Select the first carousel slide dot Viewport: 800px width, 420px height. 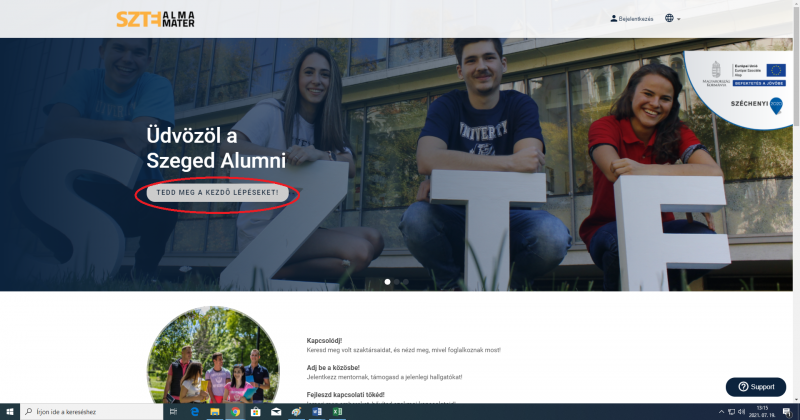coord(387,282)
